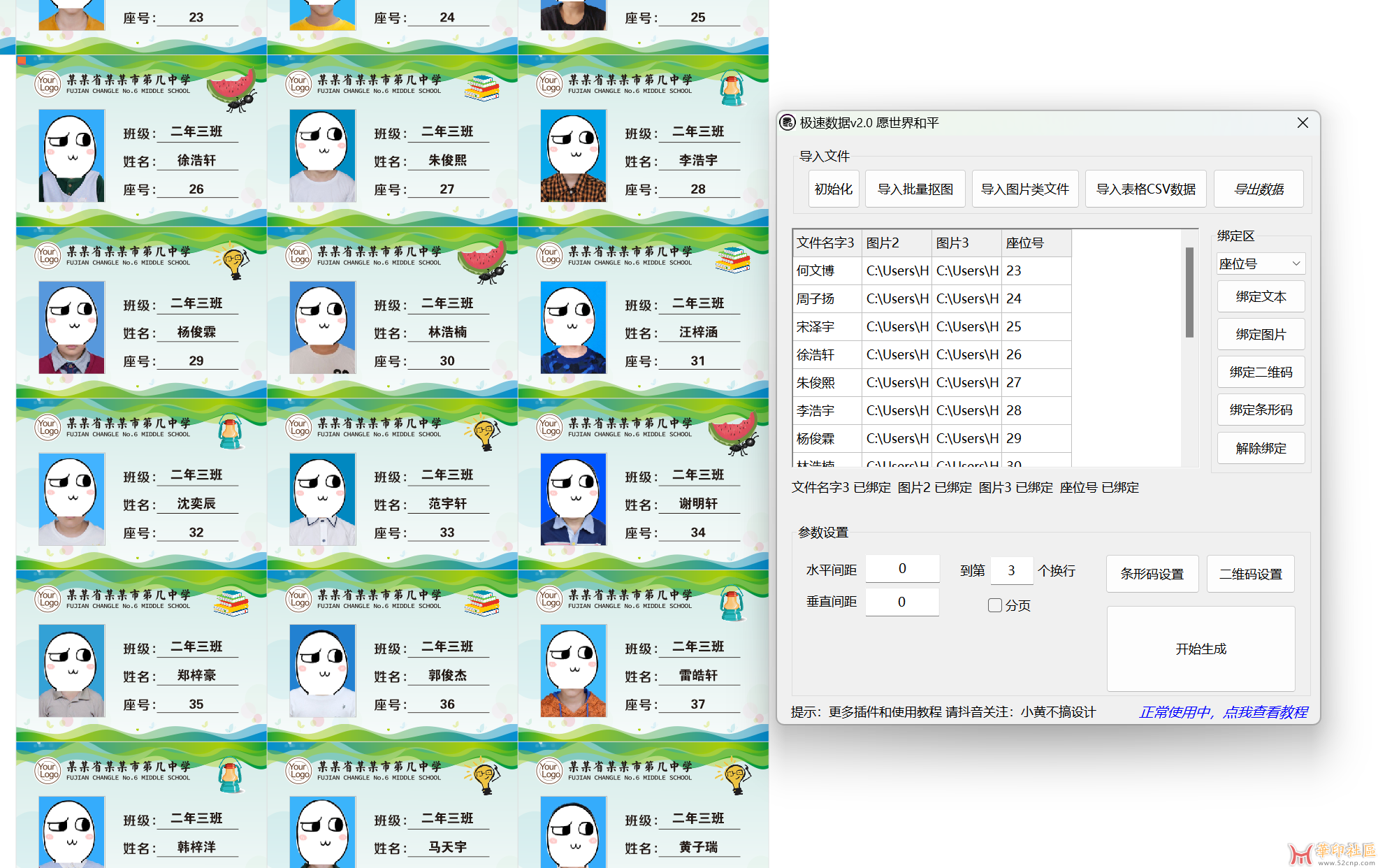Close the 极速数据v2.0 dialog
Viewport: 1378px width, 868px height.
click(x=1303, y=122)
